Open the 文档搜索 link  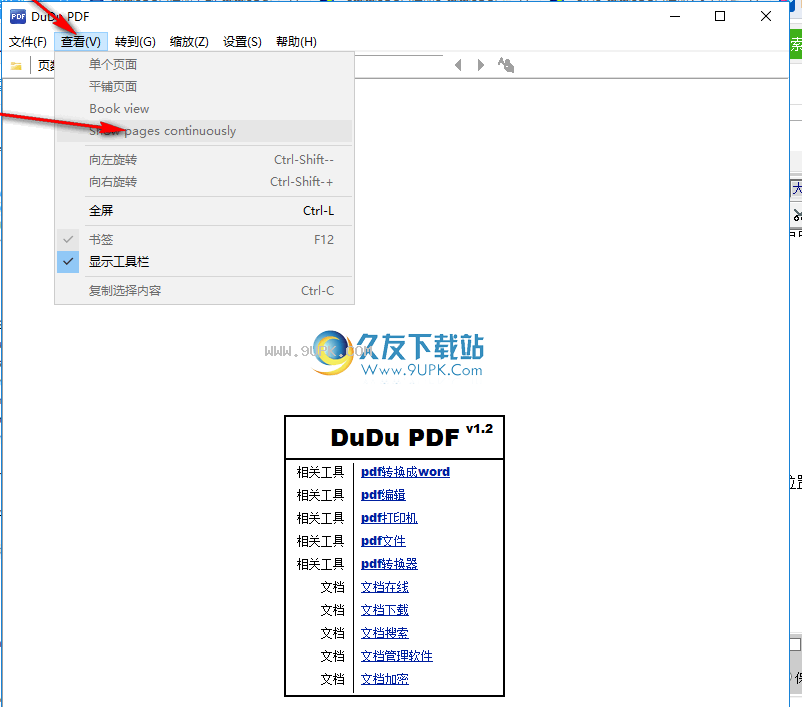(385, 633)
